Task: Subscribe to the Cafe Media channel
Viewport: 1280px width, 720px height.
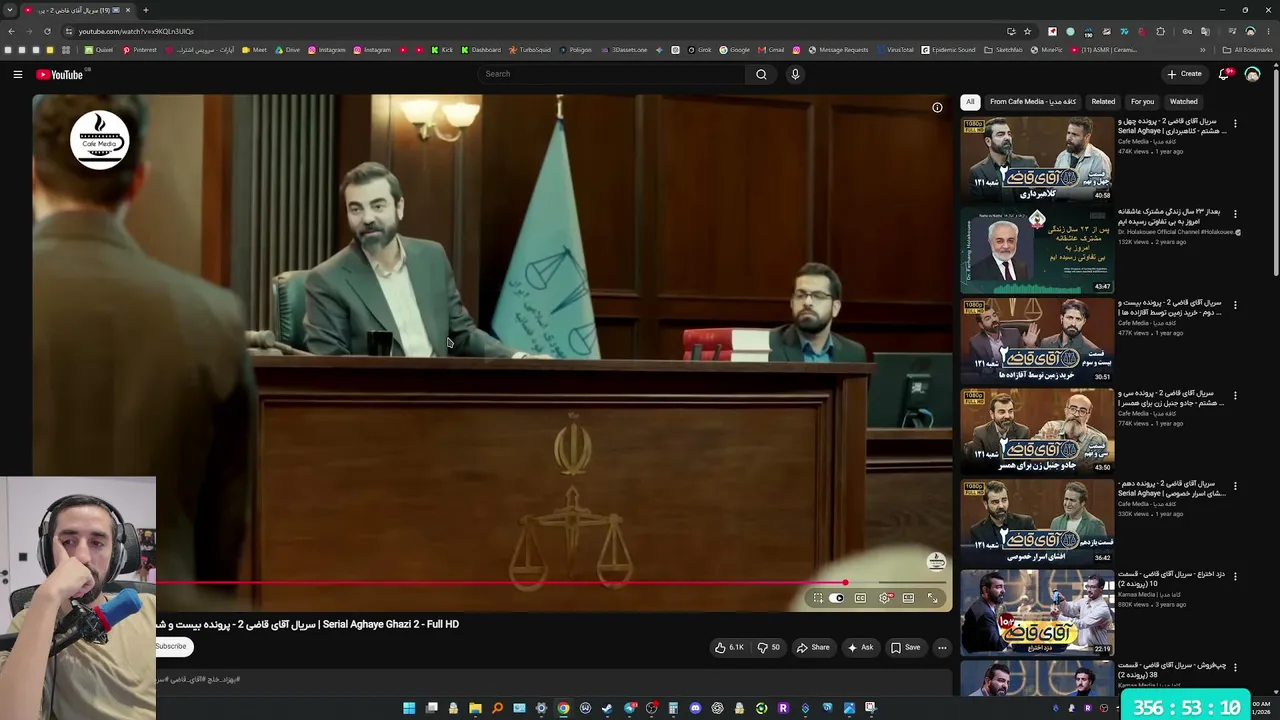Action: pos(171,646)
